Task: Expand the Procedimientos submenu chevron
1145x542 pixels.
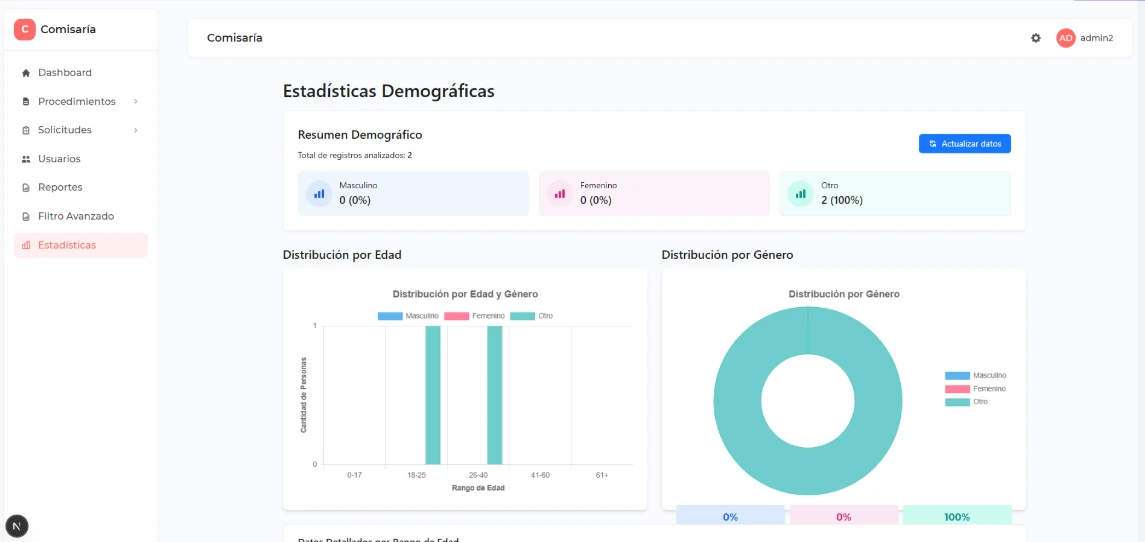Action: click(x=135, y=102)
